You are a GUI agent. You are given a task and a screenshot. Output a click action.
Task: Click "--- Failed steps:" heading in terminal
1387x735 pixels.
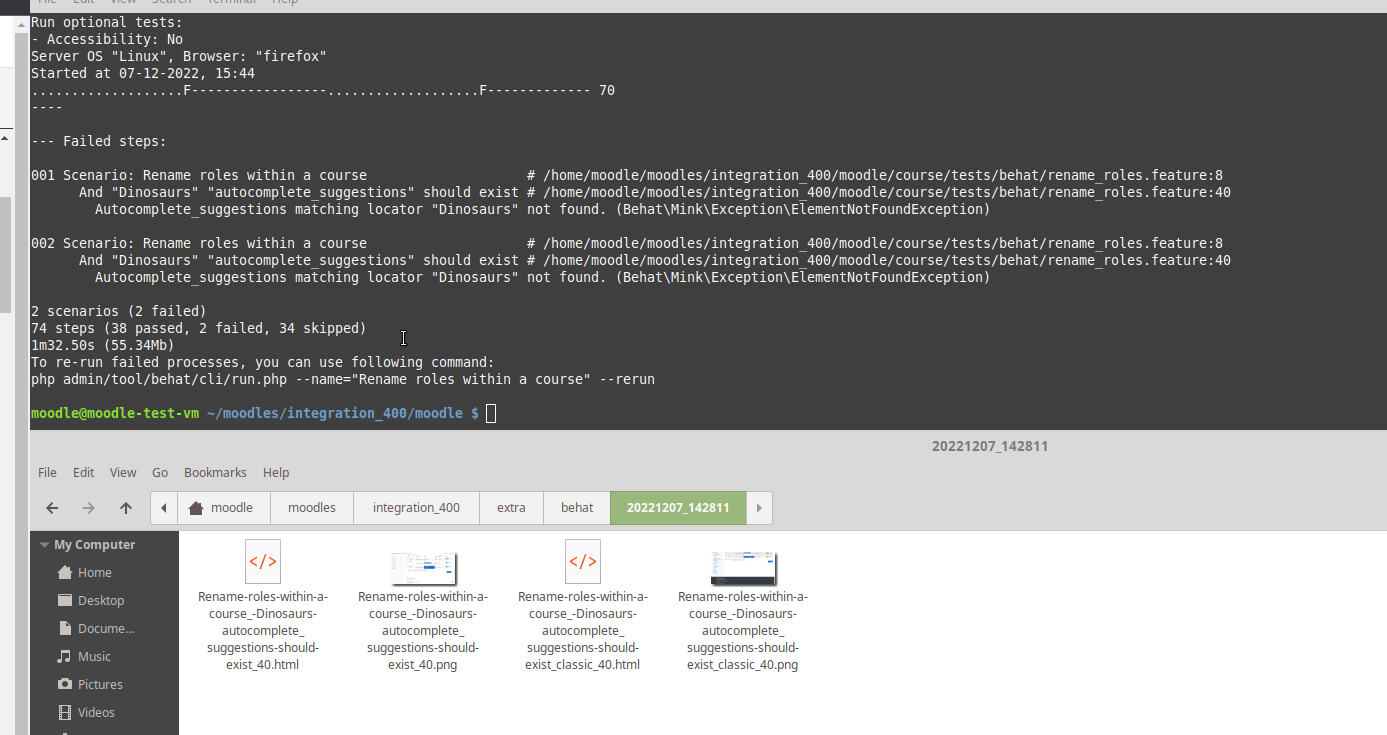click(x=99, y=141)
